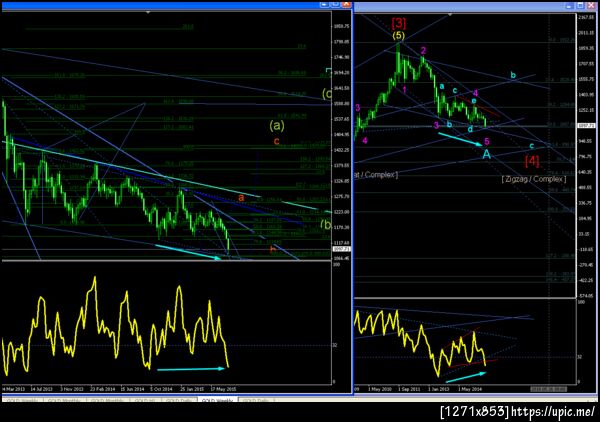Click the 1223.00 value on the left price axis
The height and width of the screenshot is (422, 600).
click(x=342, y=212)
